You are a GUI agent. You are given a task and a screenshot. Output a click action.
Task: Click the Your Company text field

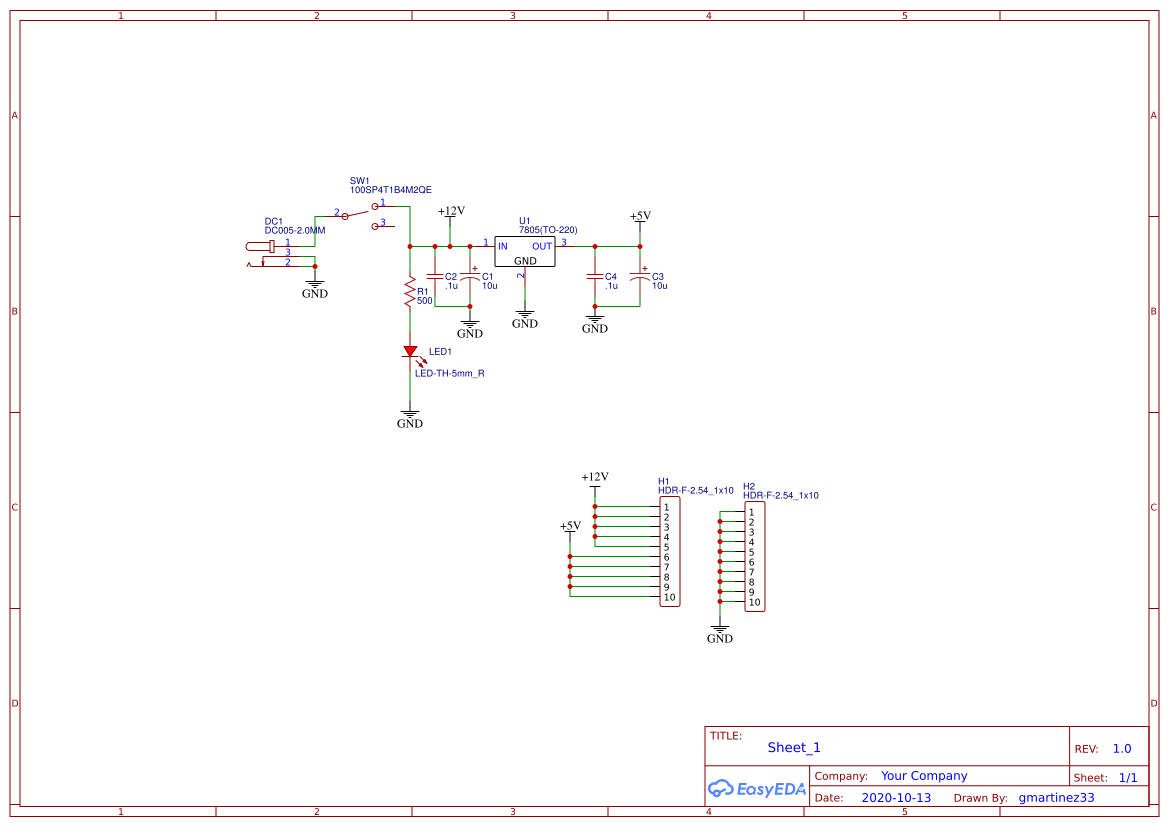pos(921,775)
